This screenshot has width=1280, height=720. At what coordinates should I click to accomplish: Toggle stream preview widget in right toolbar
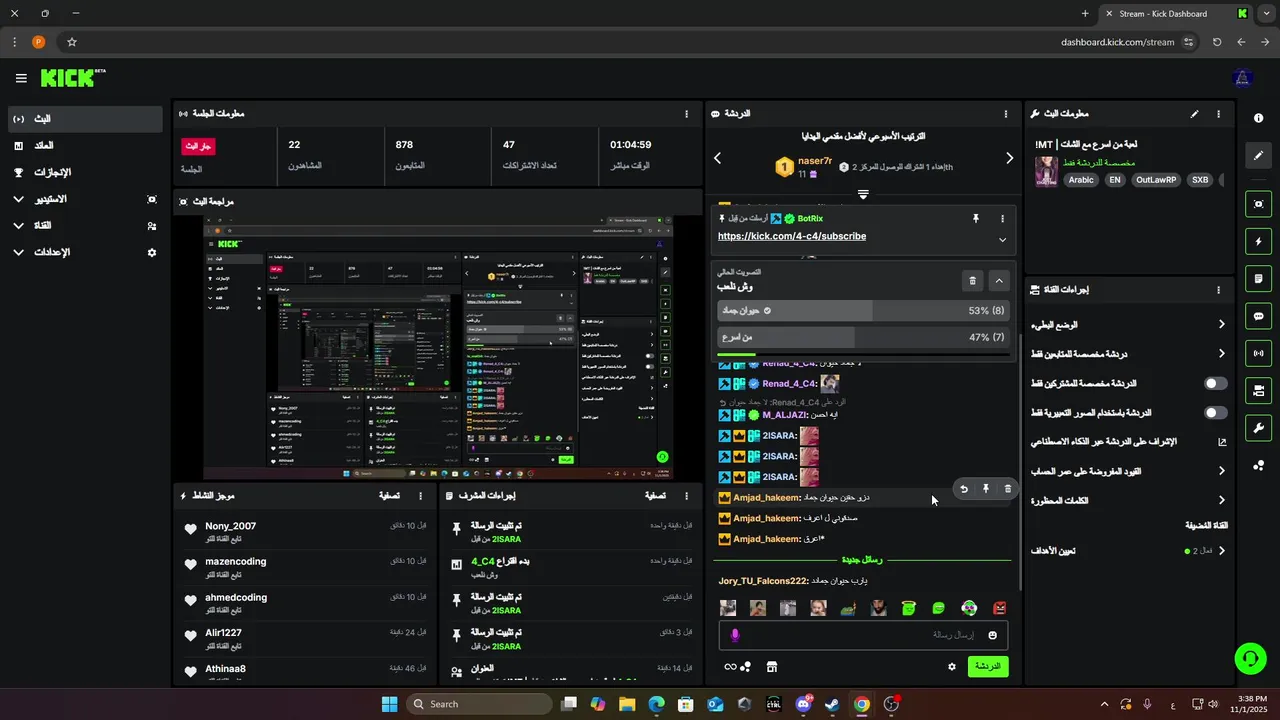(x=1258, y=204)
